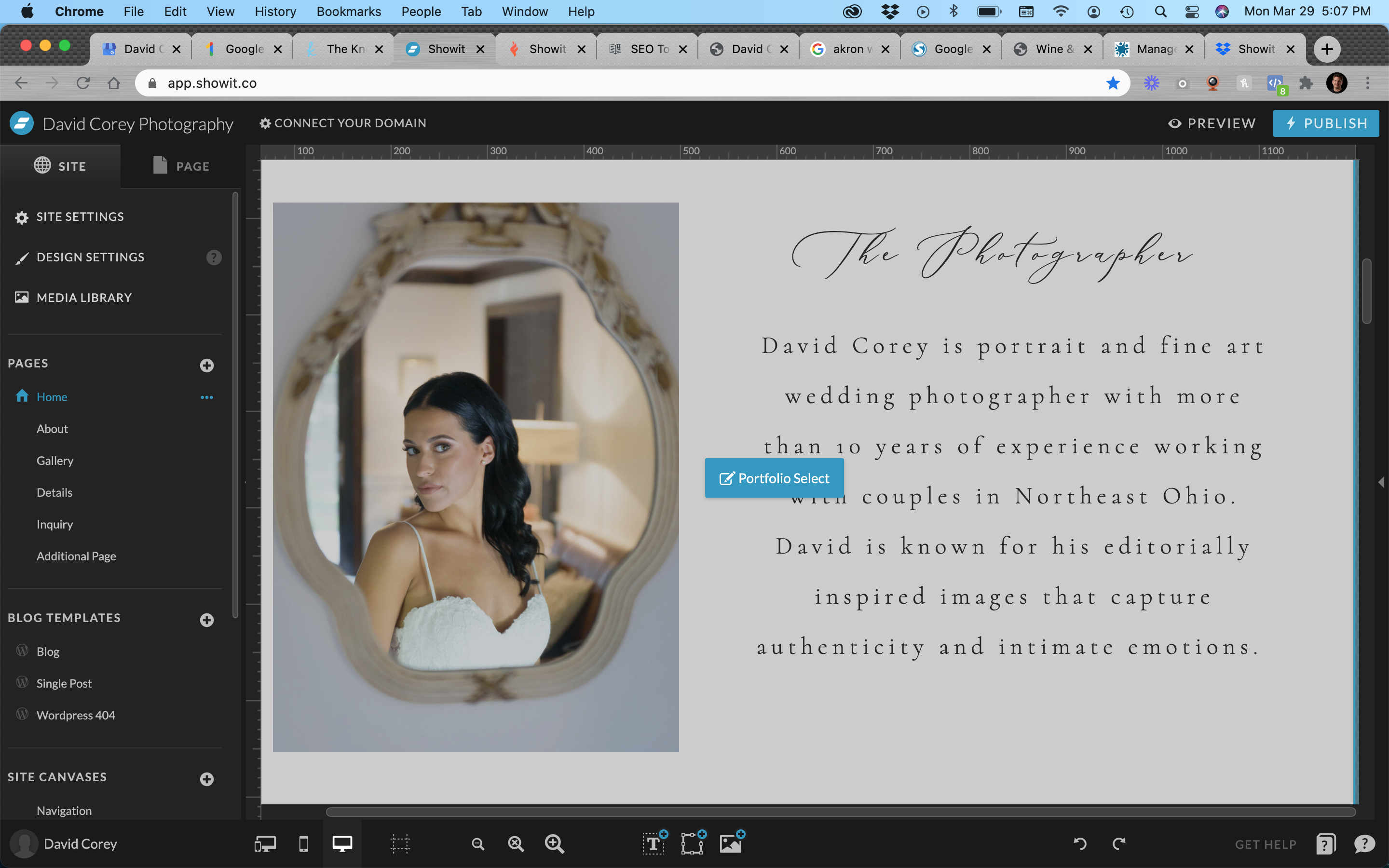
Task: Click the redo arrow icon
Action: [x=1118, y=843]
